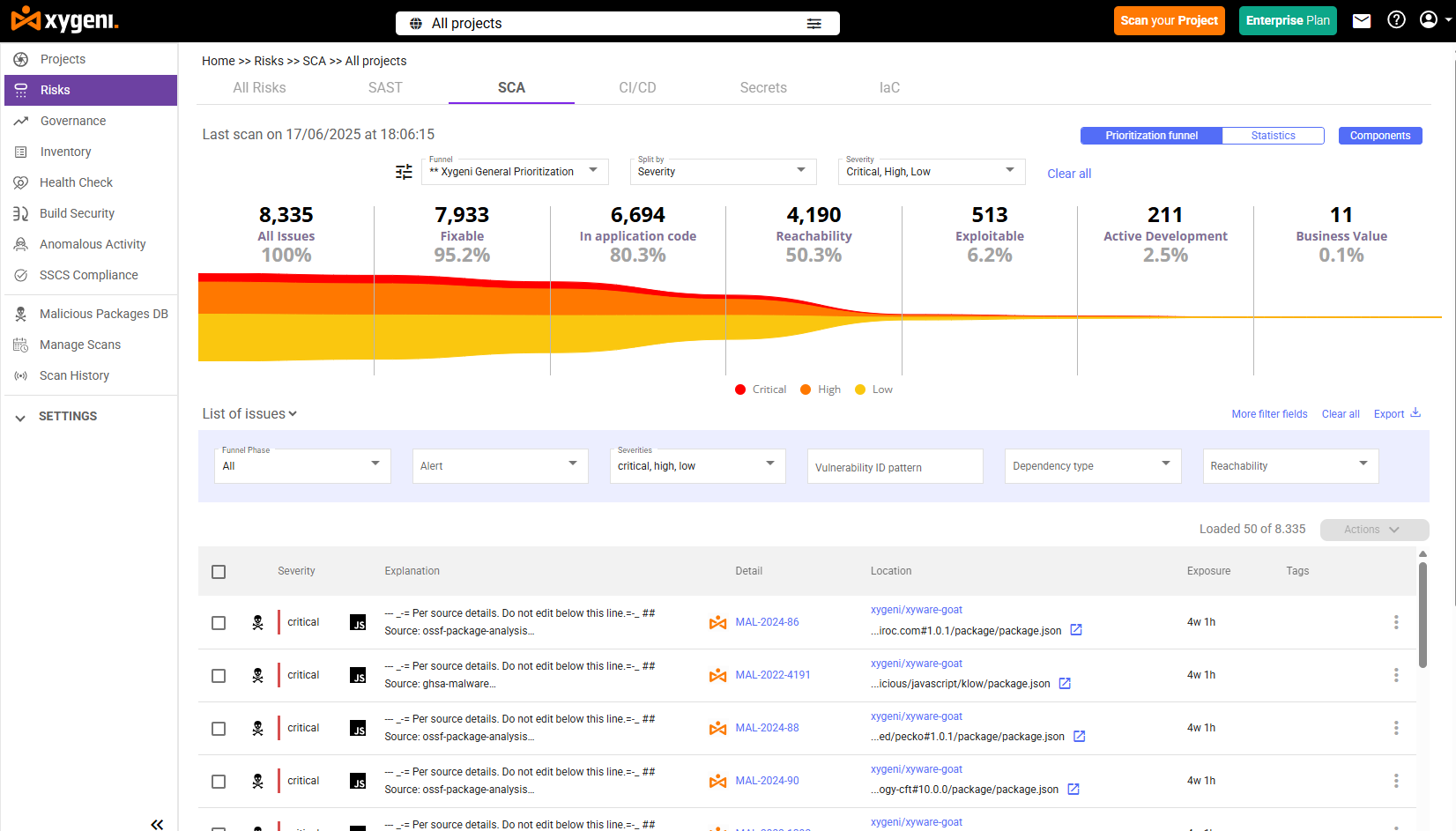View Scan History

pos(74,375)
